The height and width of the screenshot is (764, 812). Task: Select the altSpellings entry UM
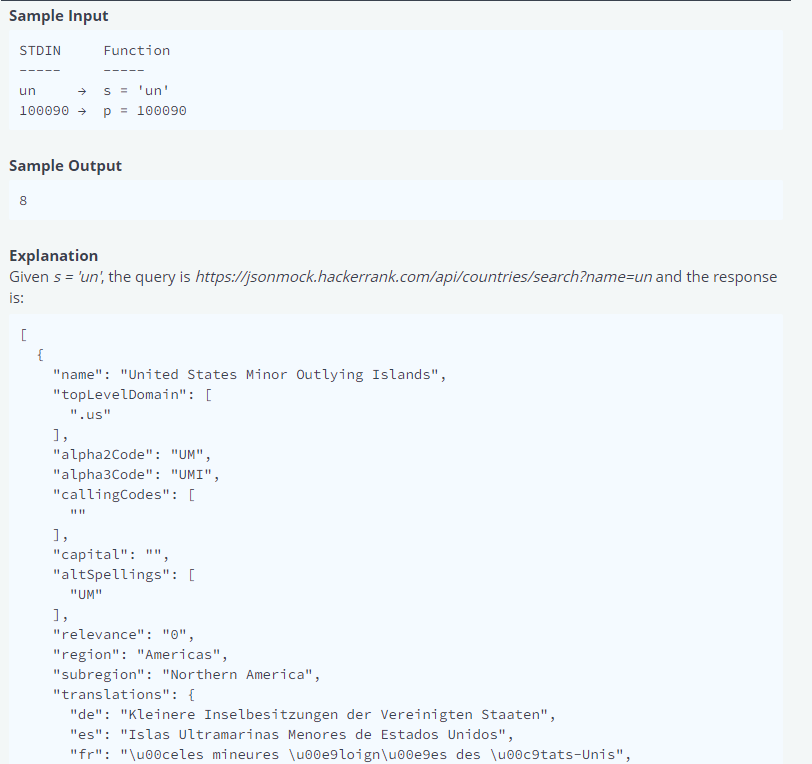[86, 594]
